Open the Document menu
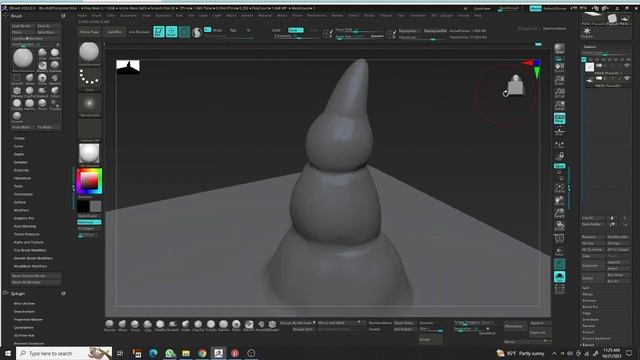Image resolution: width=640 pixels, height=360 pixels. coord(128,16)
